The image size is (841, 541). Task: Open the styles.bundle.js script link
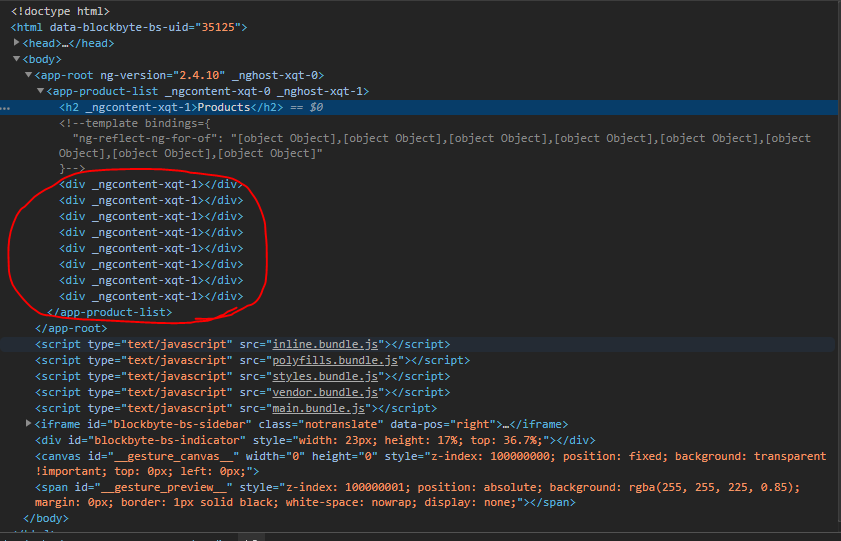click(x=325, y=376)
